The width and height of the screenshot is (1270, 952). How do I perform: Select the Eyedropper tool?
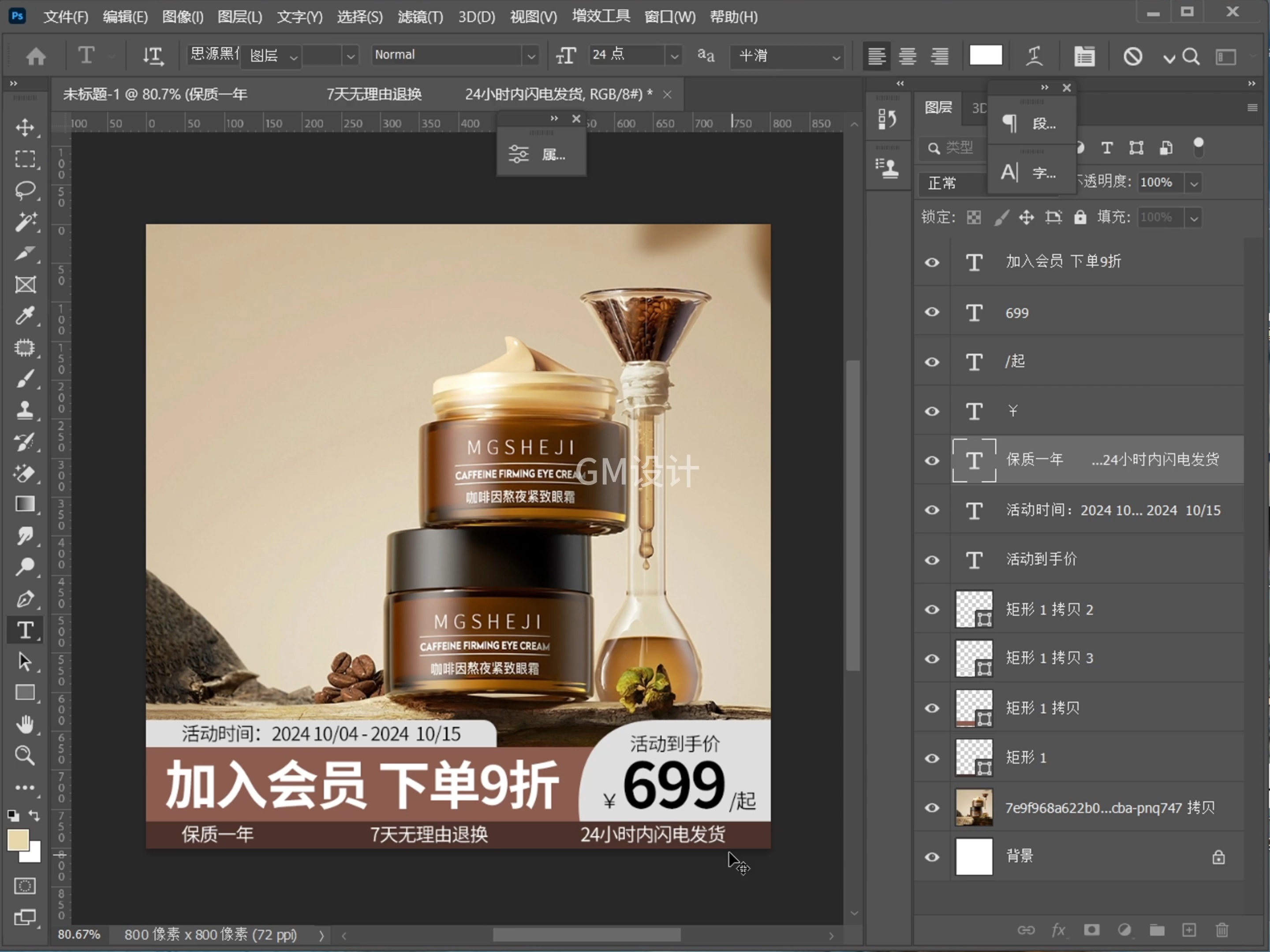pos(25,316)
